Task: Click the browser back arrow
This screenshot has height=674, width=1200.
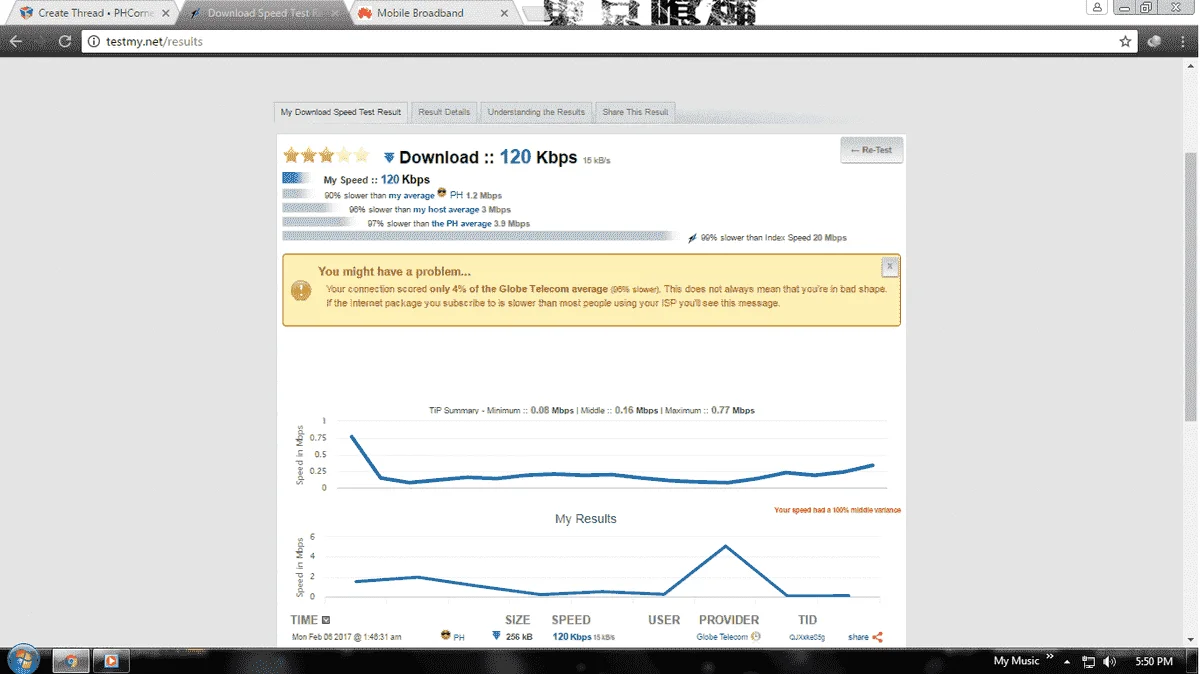Action: [16, 42]
